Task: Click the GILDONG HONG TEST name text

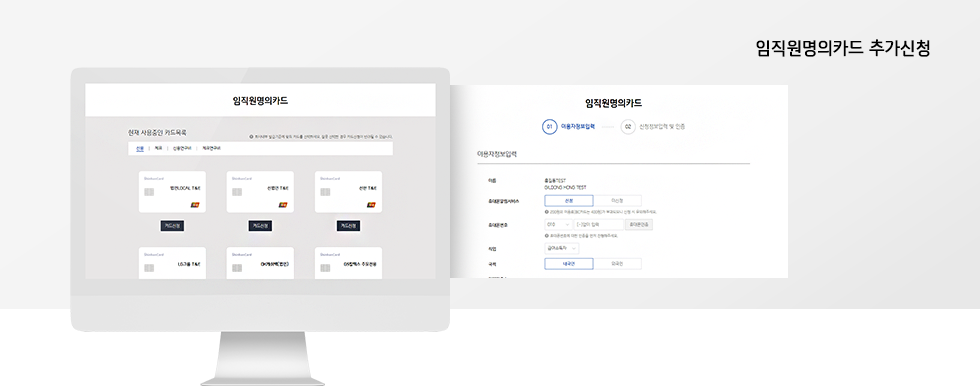Action: click(566, 187)
